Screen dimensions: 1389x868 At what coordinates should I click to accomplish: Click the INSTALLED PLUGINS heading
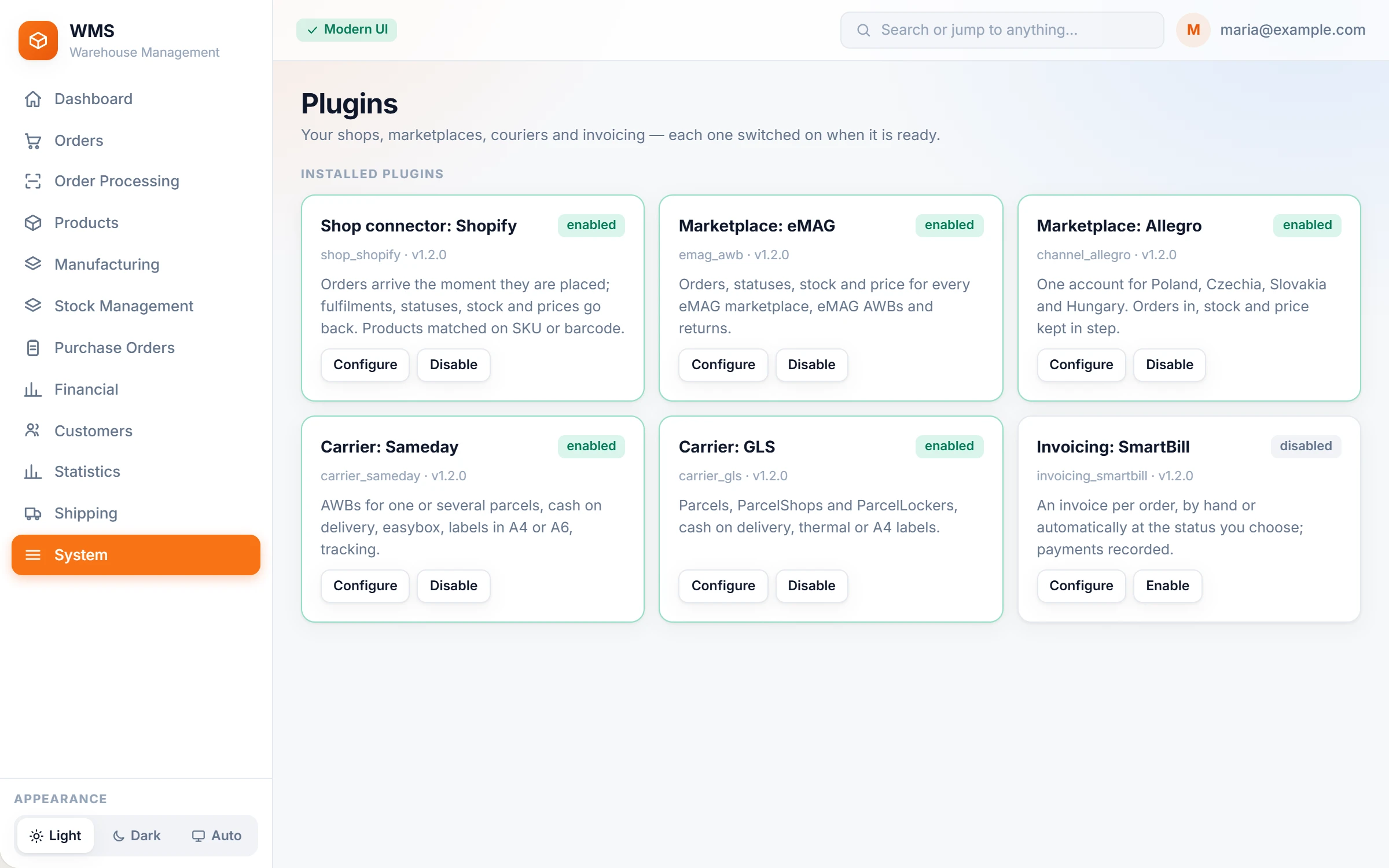[372, 174]
